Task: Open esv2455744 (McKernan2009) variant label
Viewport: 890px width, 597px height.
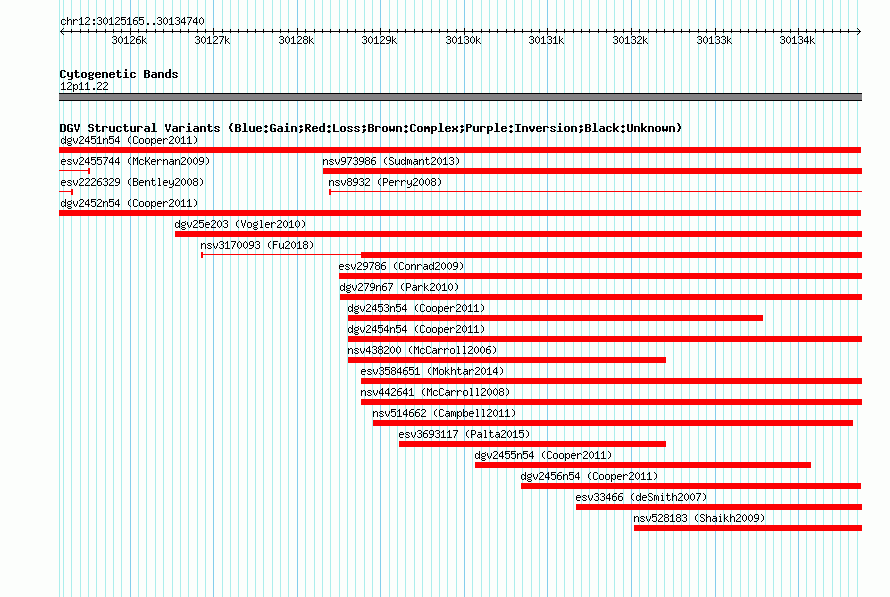Action: pyautogui.click(x=135, y=161)
